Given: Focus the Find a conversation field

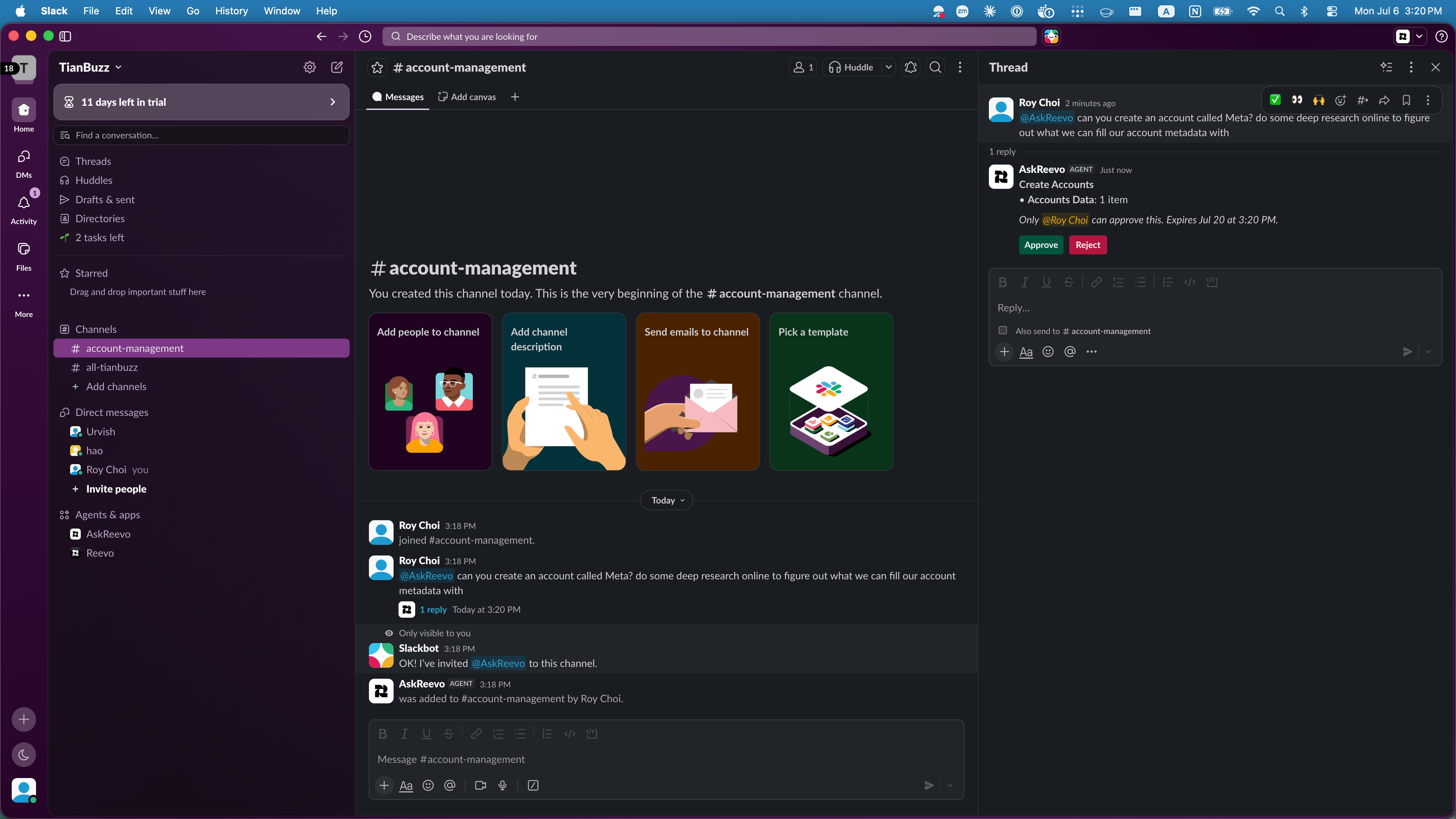Looking at the screenshot, I should (201, 135).
